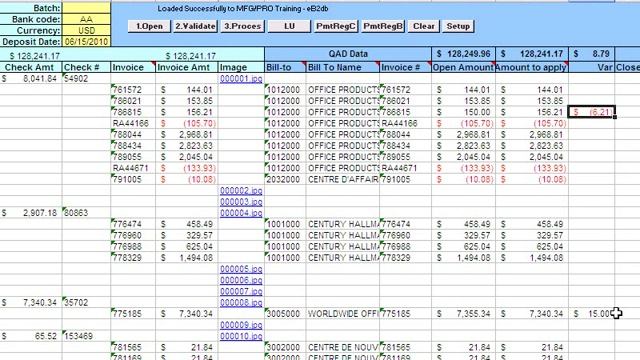Select the Deposit Date cell 06/15/2010
640x360 pixels.
86,42
